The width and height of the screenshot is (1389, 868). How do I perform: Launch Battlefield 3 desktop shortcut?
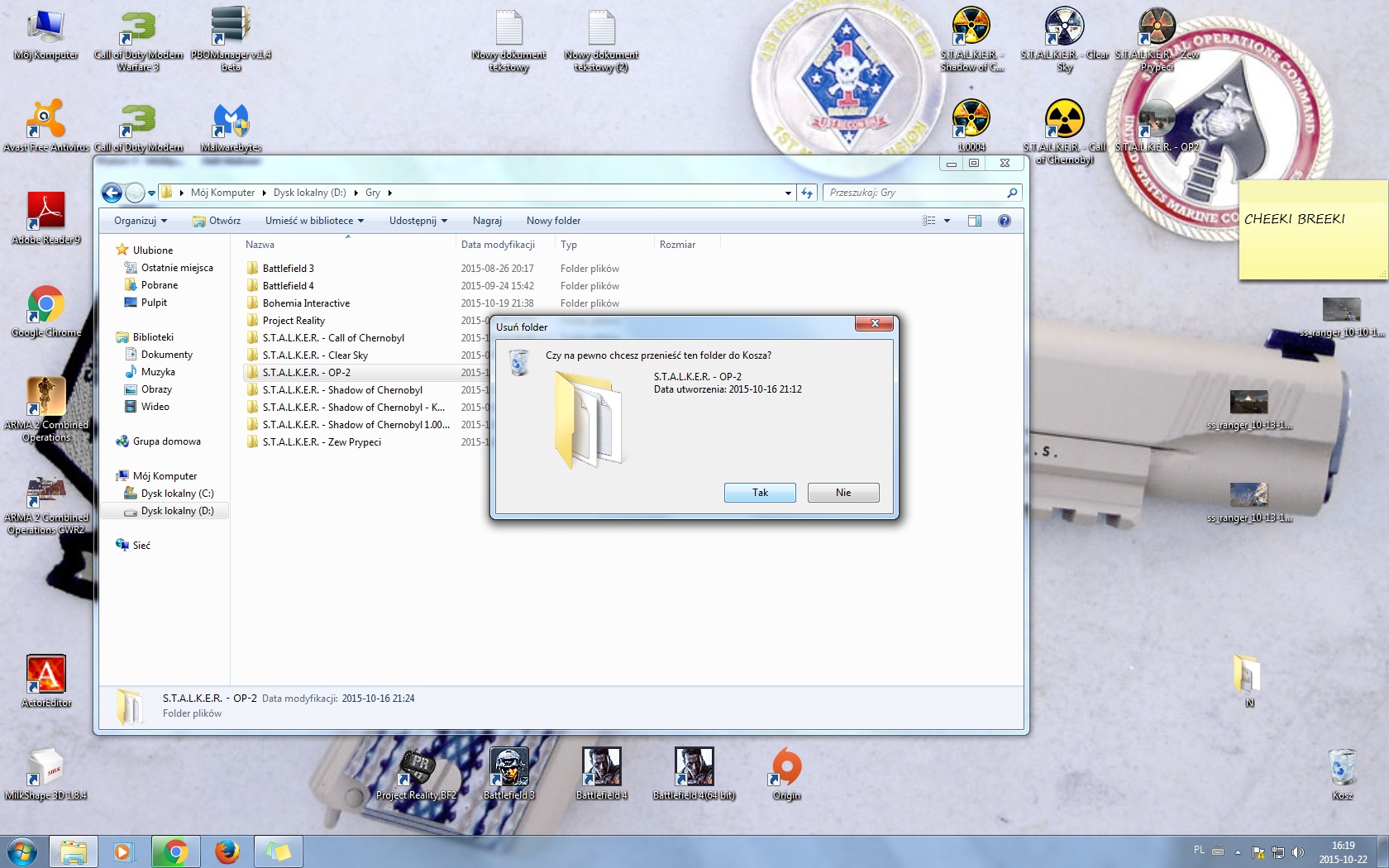(x=509, y=775)
